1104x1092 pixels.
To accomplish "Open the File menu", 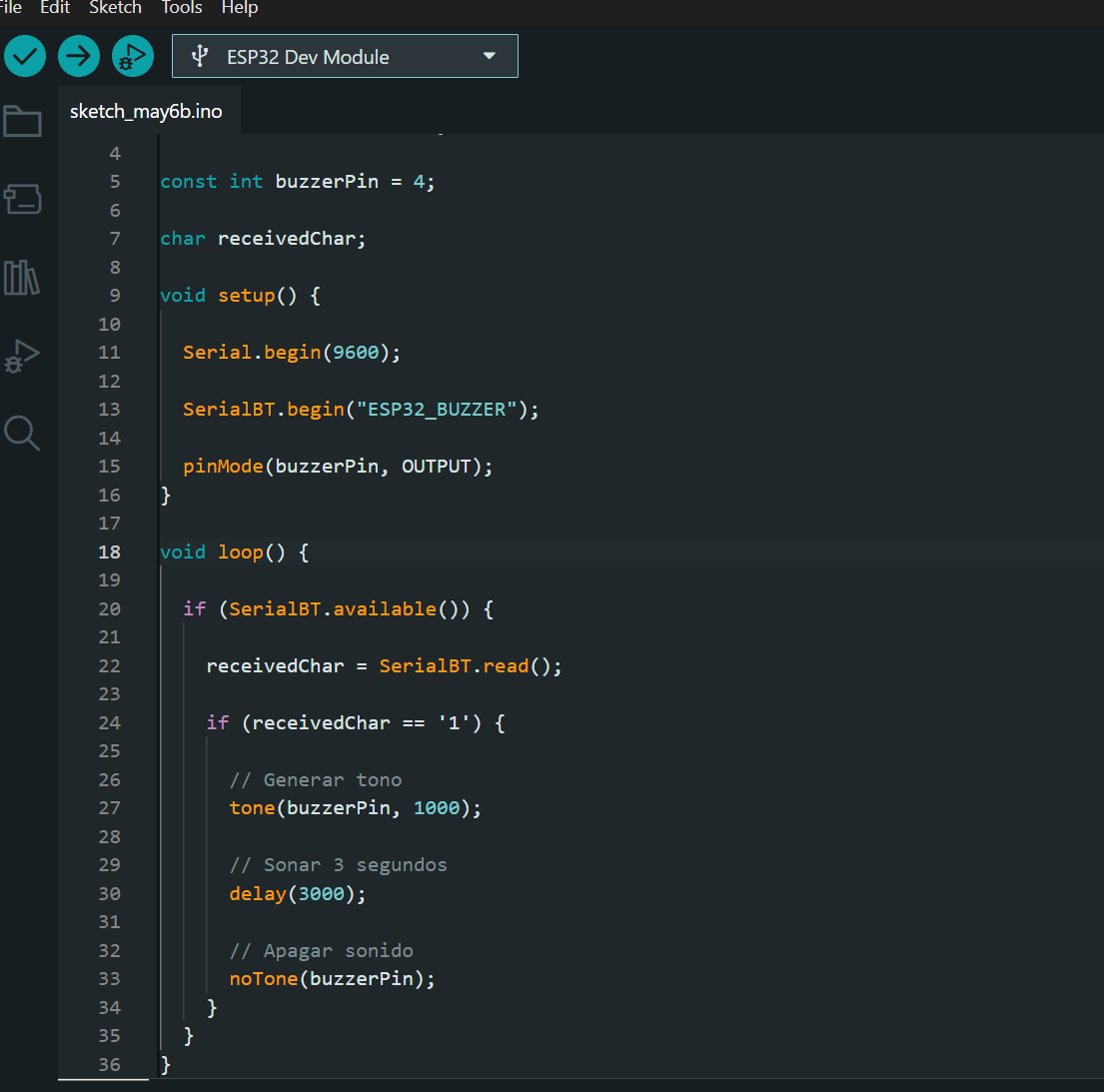I will tap(10, 8).
